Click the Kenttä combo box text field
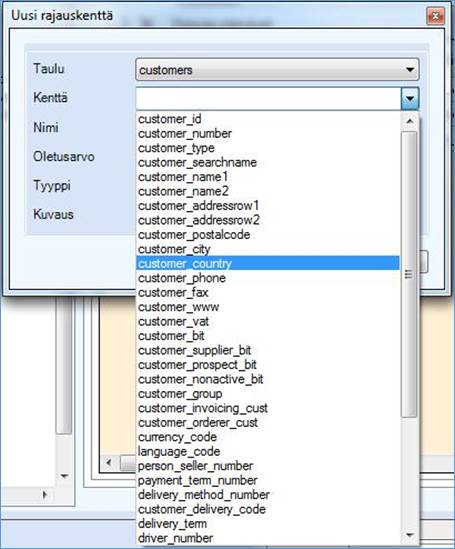The height and width of the screenshot is (549, 455). pos(268,99)
